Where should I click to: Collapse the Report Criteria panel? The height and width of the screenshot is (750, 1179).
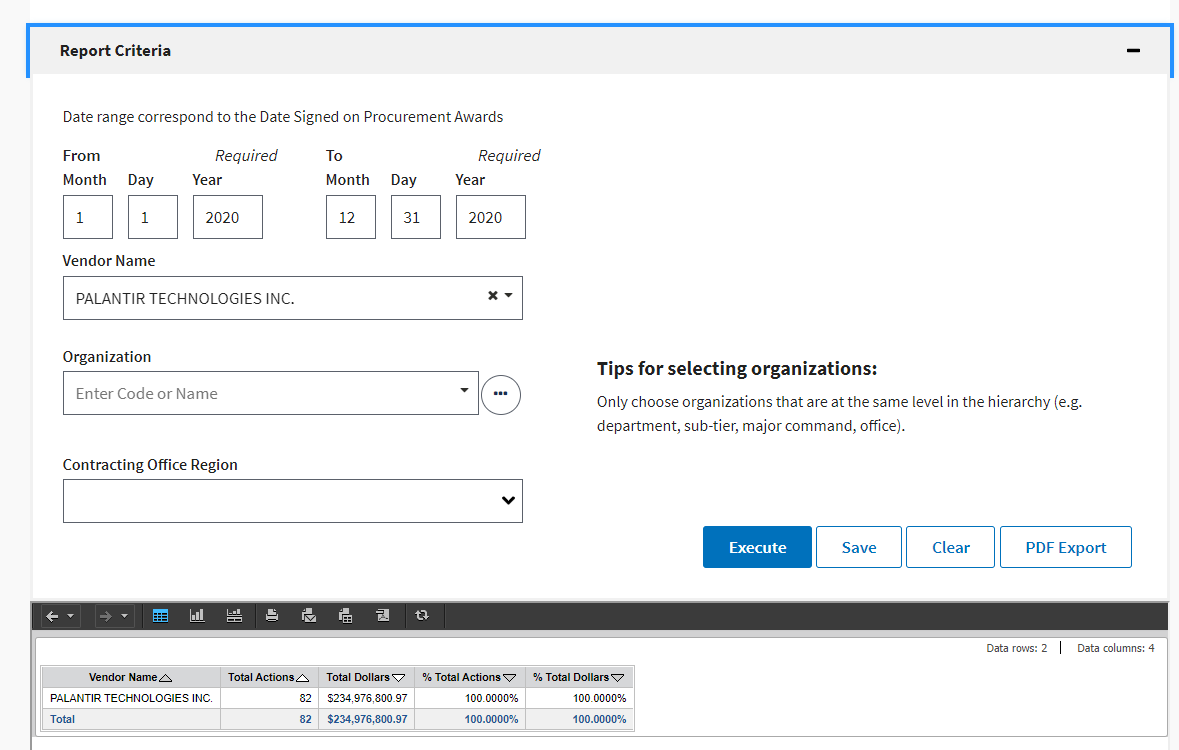(1133, 51)
